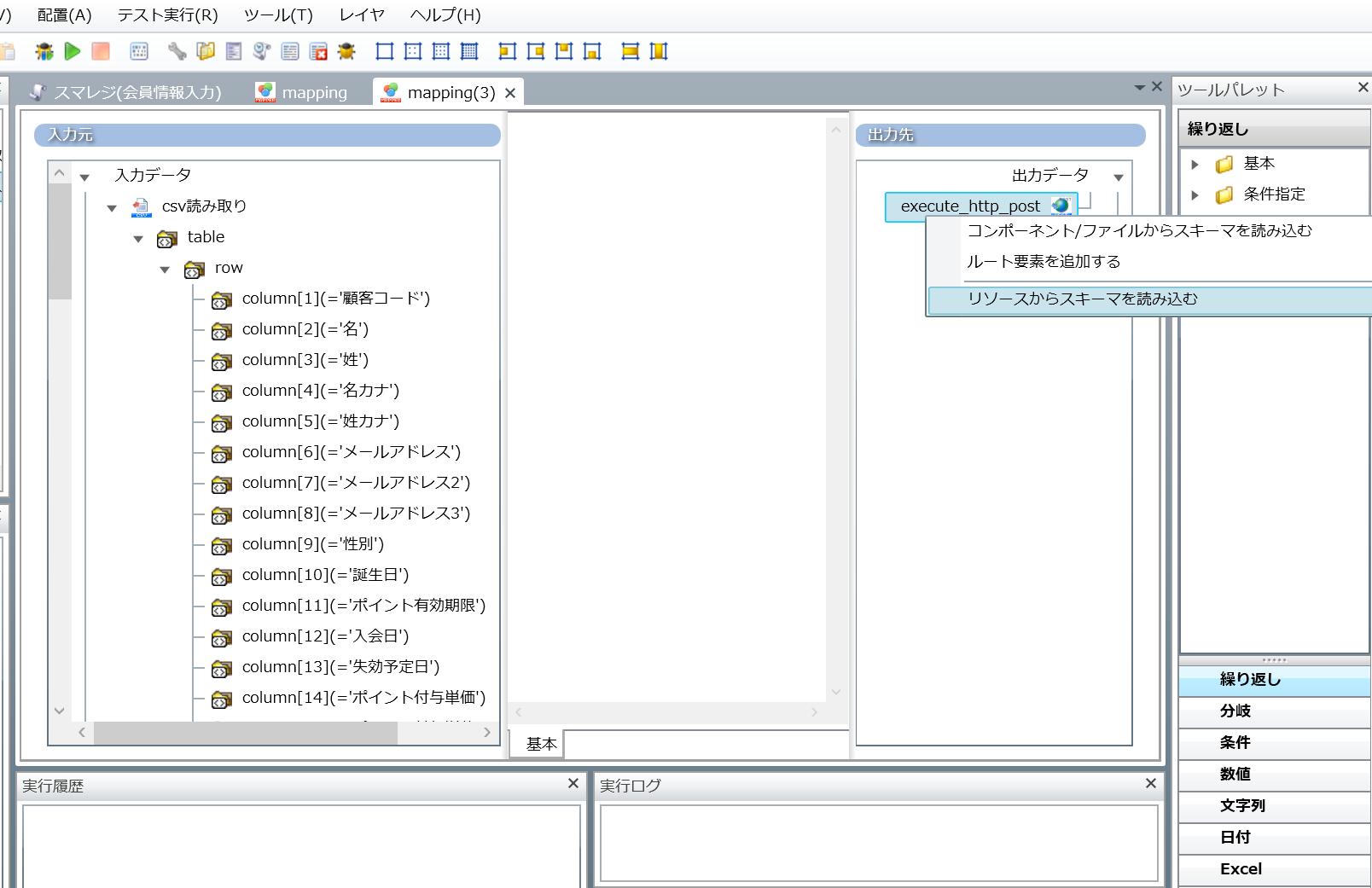Click the column[1] 顧客コード element icon
Viewport: 1372px width, 888px height.
point(222,300)
